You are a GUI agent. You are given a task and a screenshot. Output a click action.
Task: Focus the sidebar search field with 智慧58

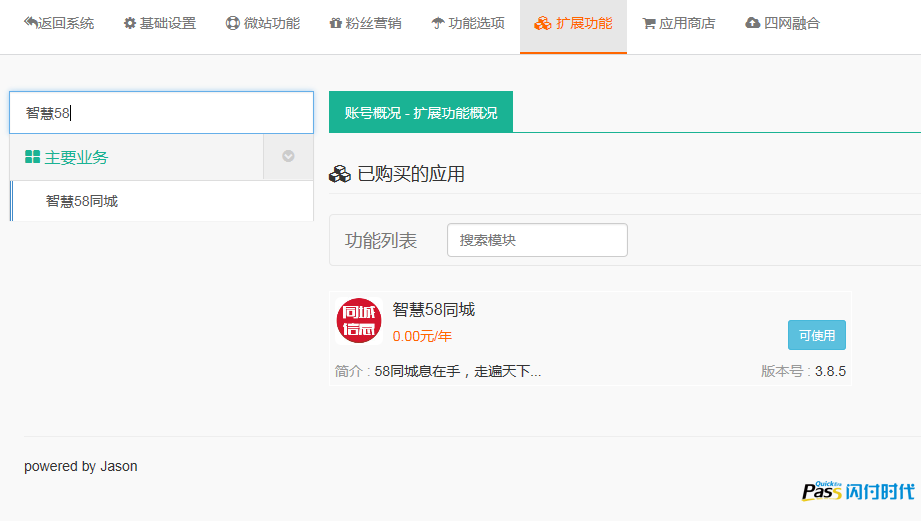click(x=162, y=112)
